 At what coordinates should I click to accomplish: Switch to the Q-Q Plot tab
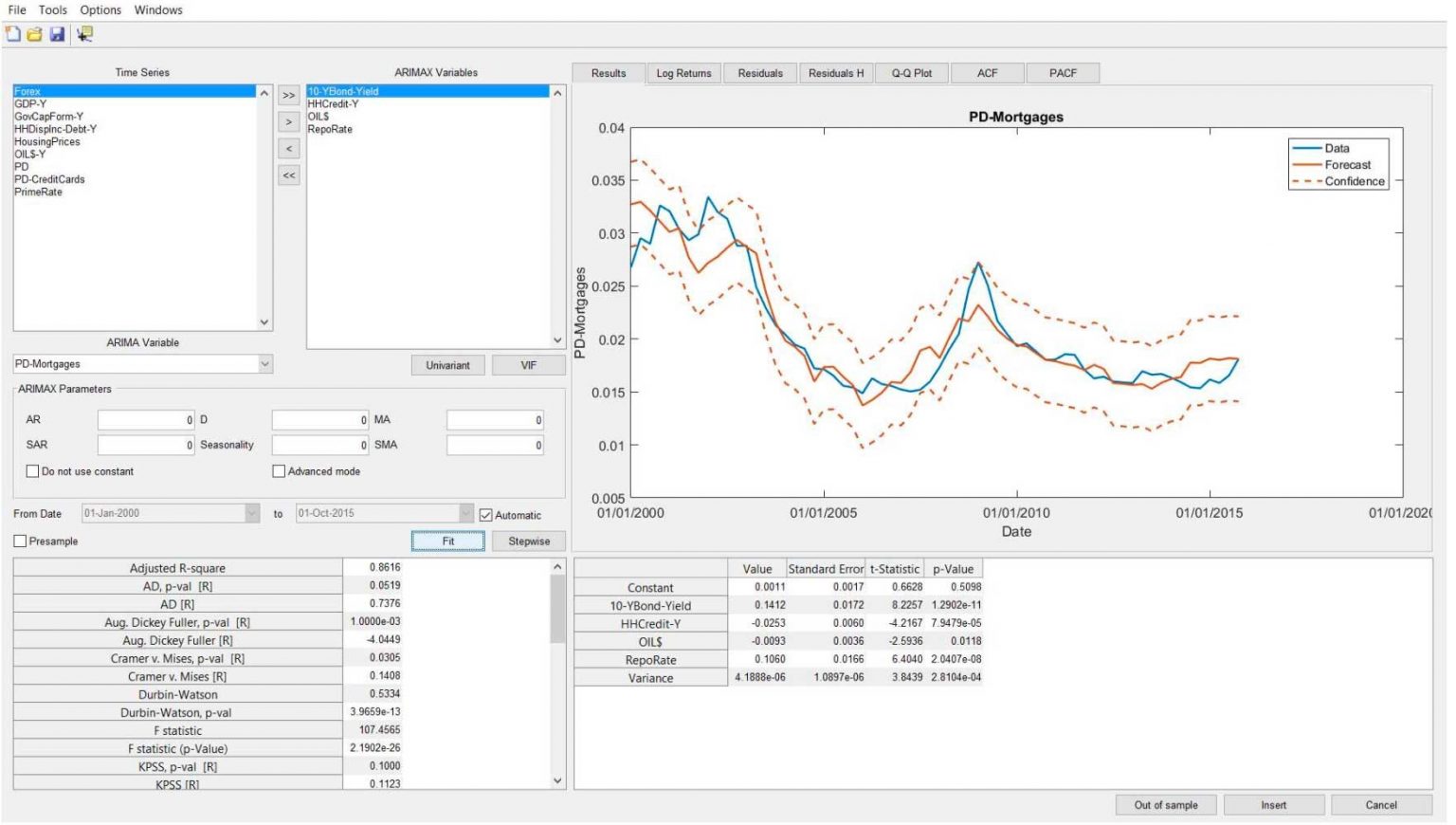tap(911, 73)
